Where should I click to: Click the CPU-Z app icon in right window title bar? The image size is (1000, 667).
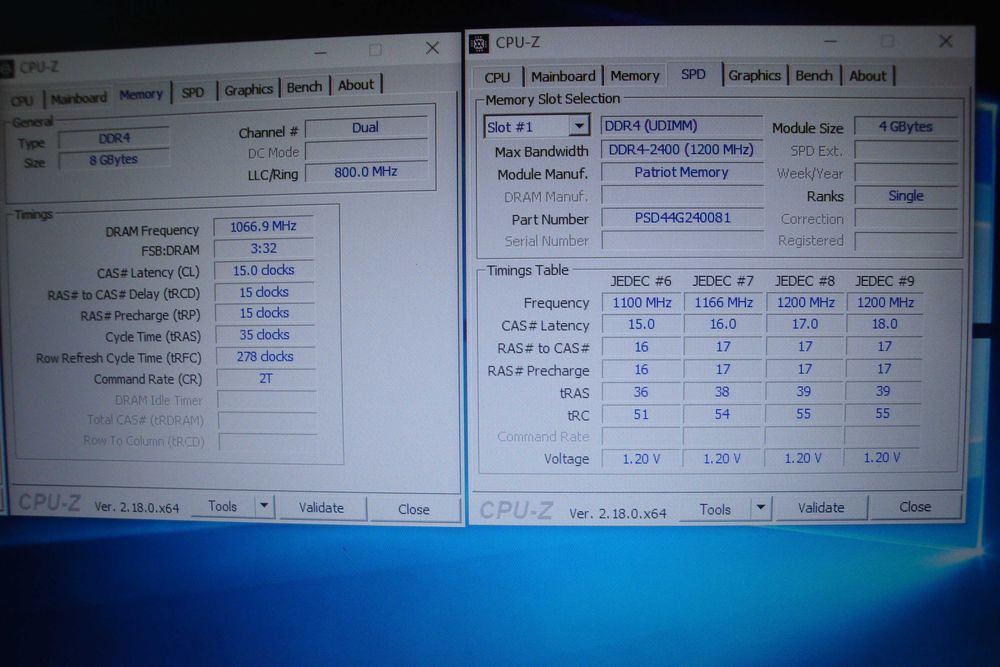point(479,43)
